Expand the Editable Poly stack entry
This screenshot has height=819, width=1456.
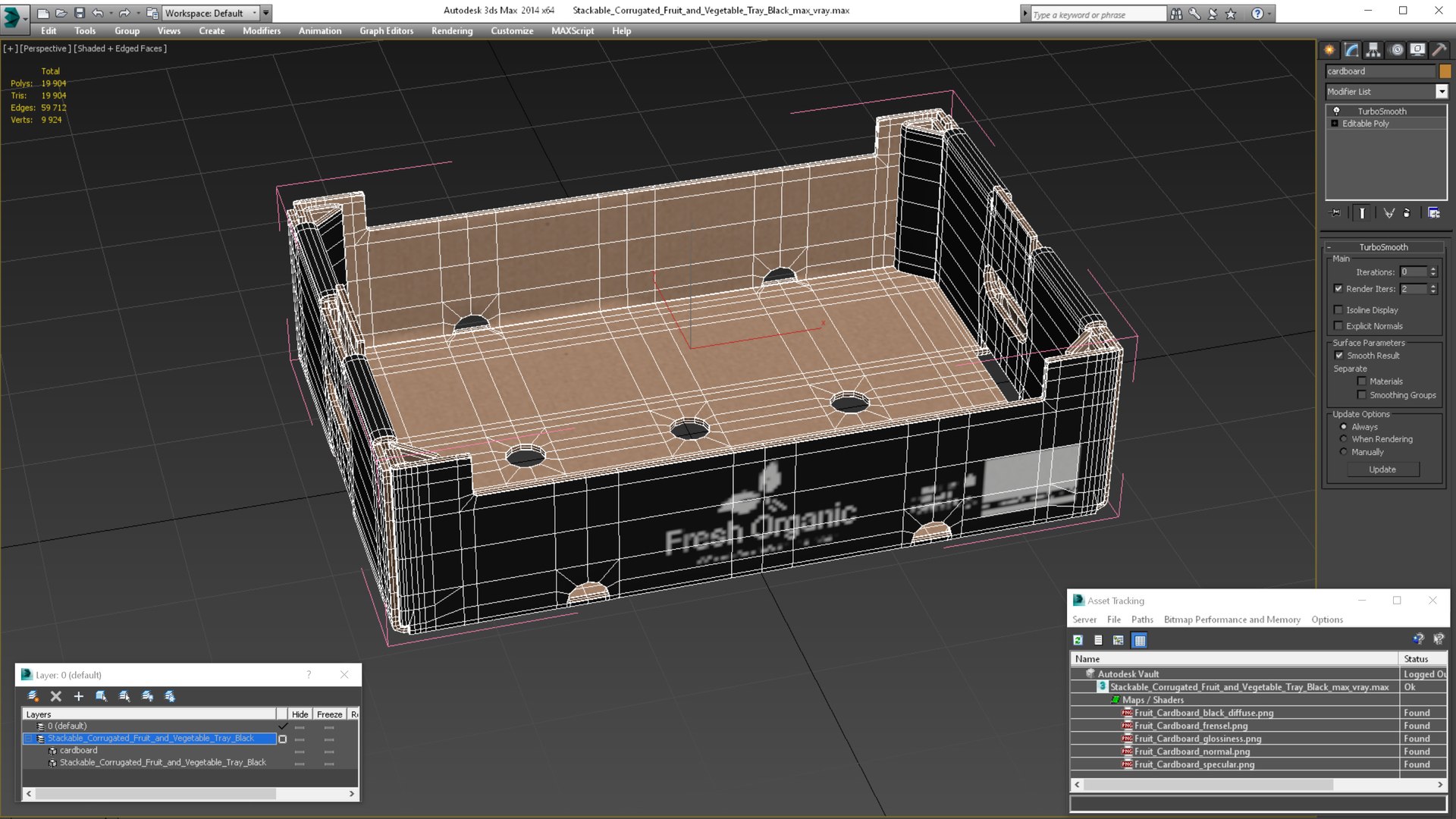pos(1335,124)
